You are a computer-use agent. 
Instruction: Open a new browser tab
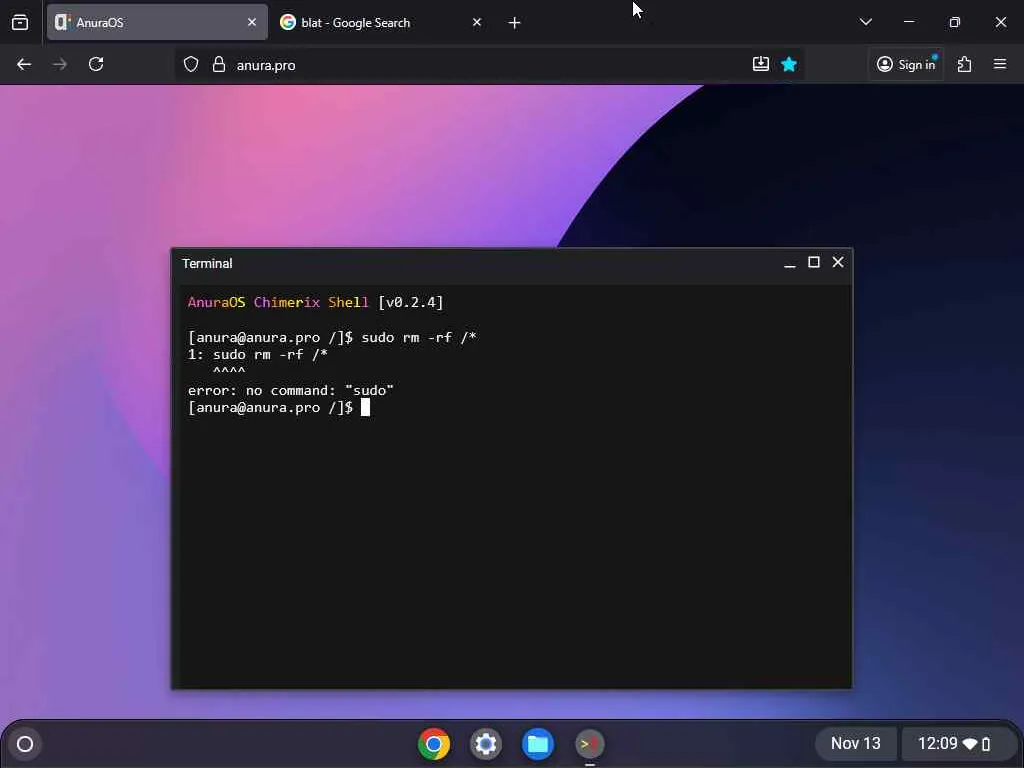pos(515,23)
